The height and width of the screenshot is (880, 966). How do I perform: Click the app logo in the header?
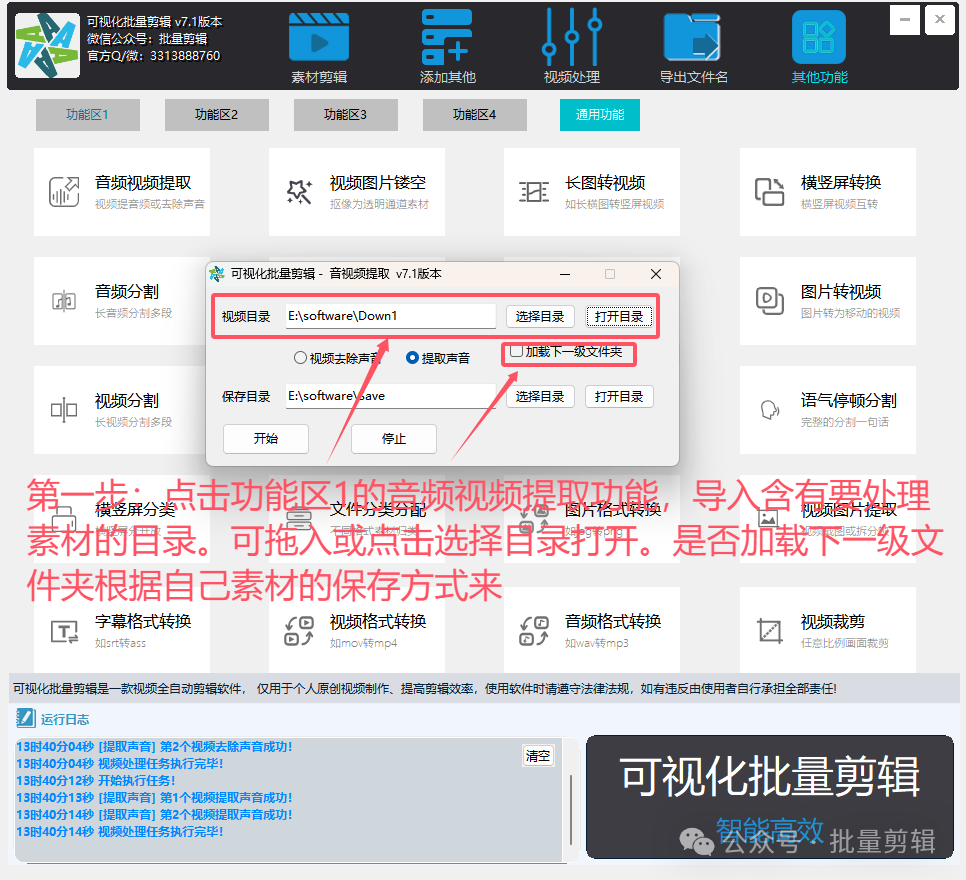tap(47, 46)
